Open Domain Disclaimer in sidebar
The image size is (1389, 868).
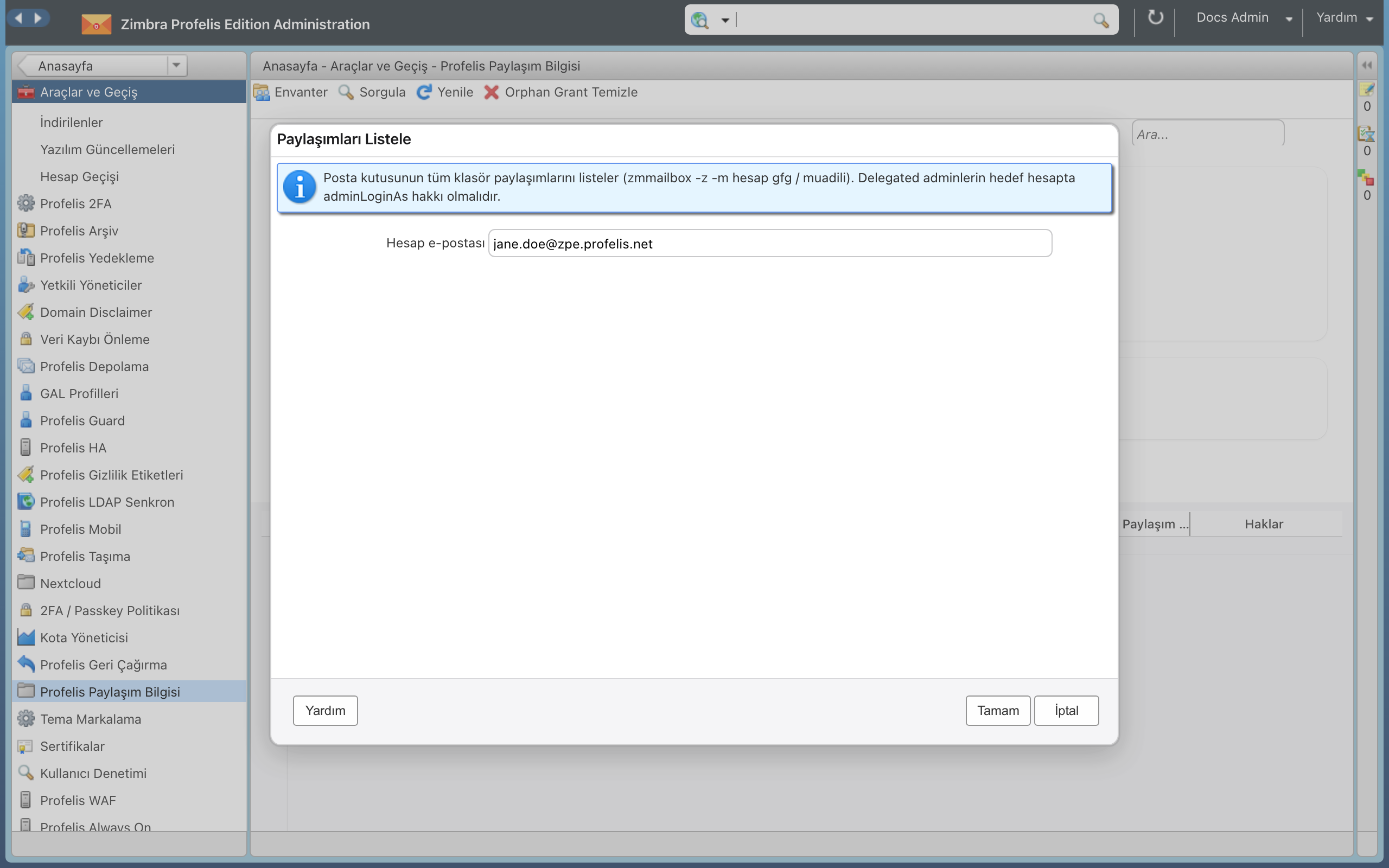96,312
